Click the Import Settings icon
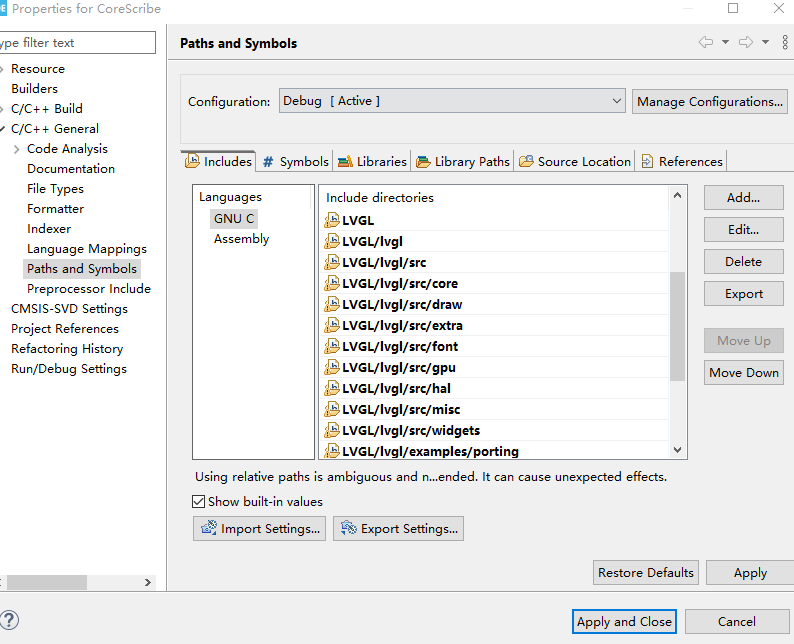The width and height of the screenshot is (794, 644). (209, 528)
